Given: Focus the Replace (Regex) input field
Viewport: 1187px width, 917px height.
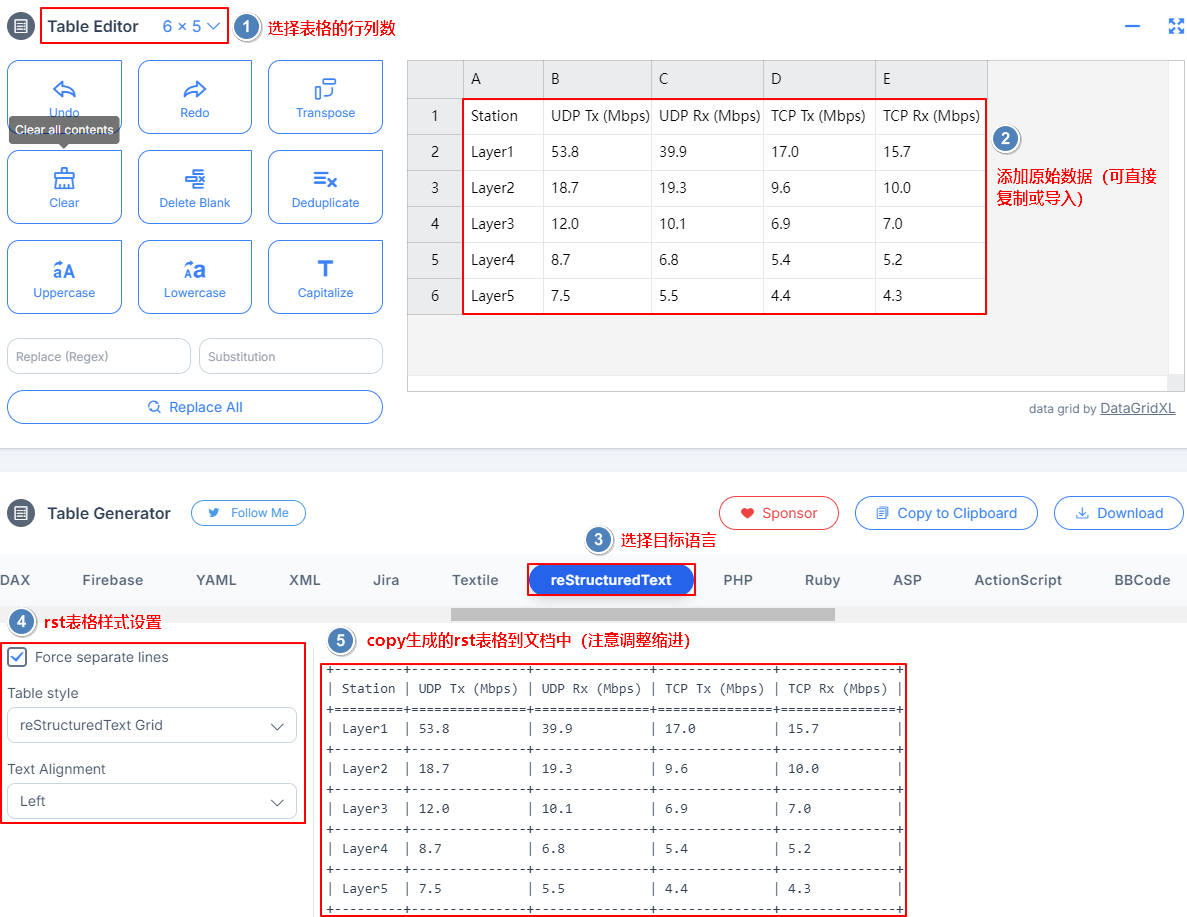Looking at the screenshot, I should (x=99, y=356).
